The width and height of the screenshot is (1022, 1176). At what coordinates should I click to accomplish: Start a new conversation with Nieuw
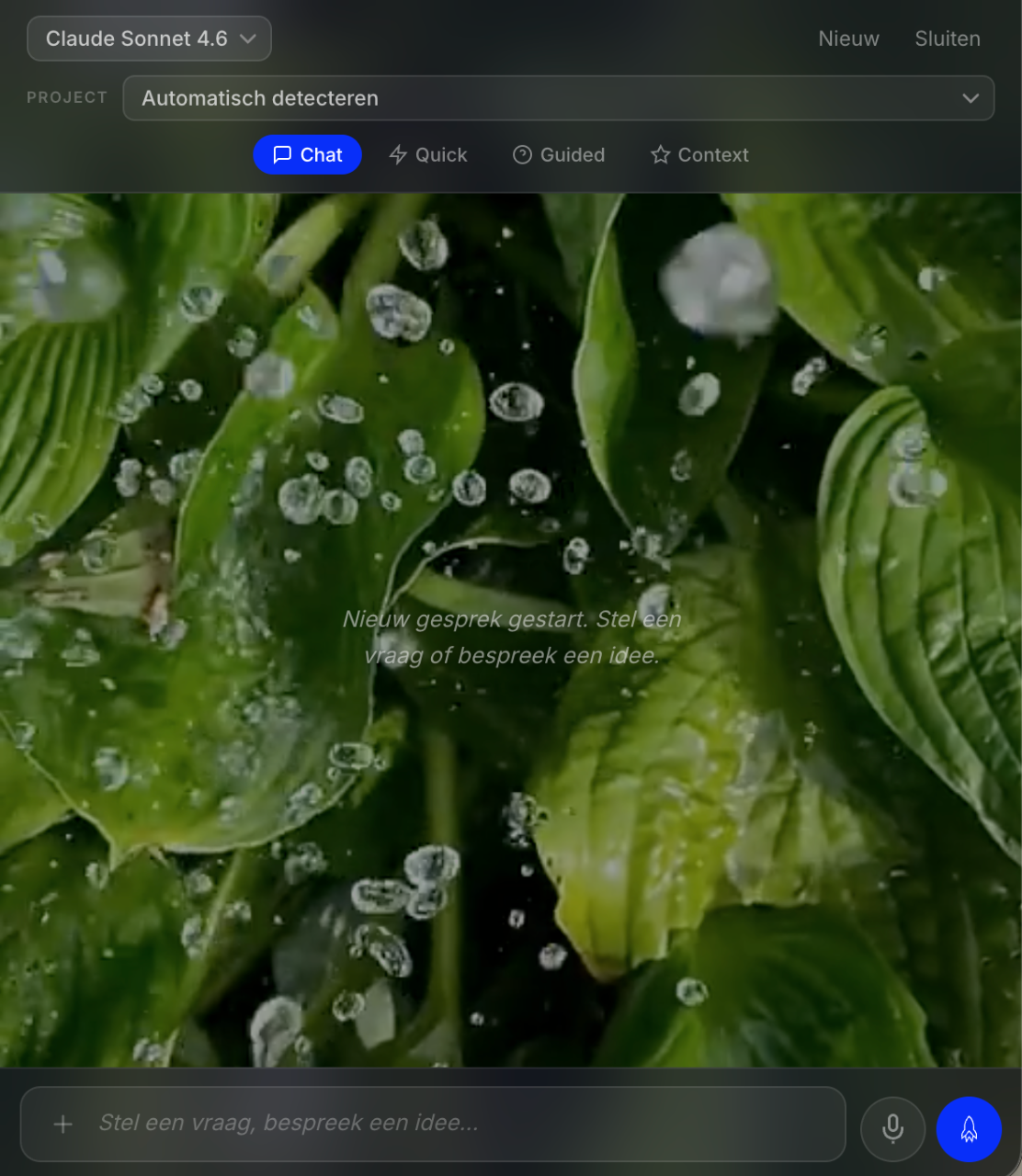coord(848,39)
